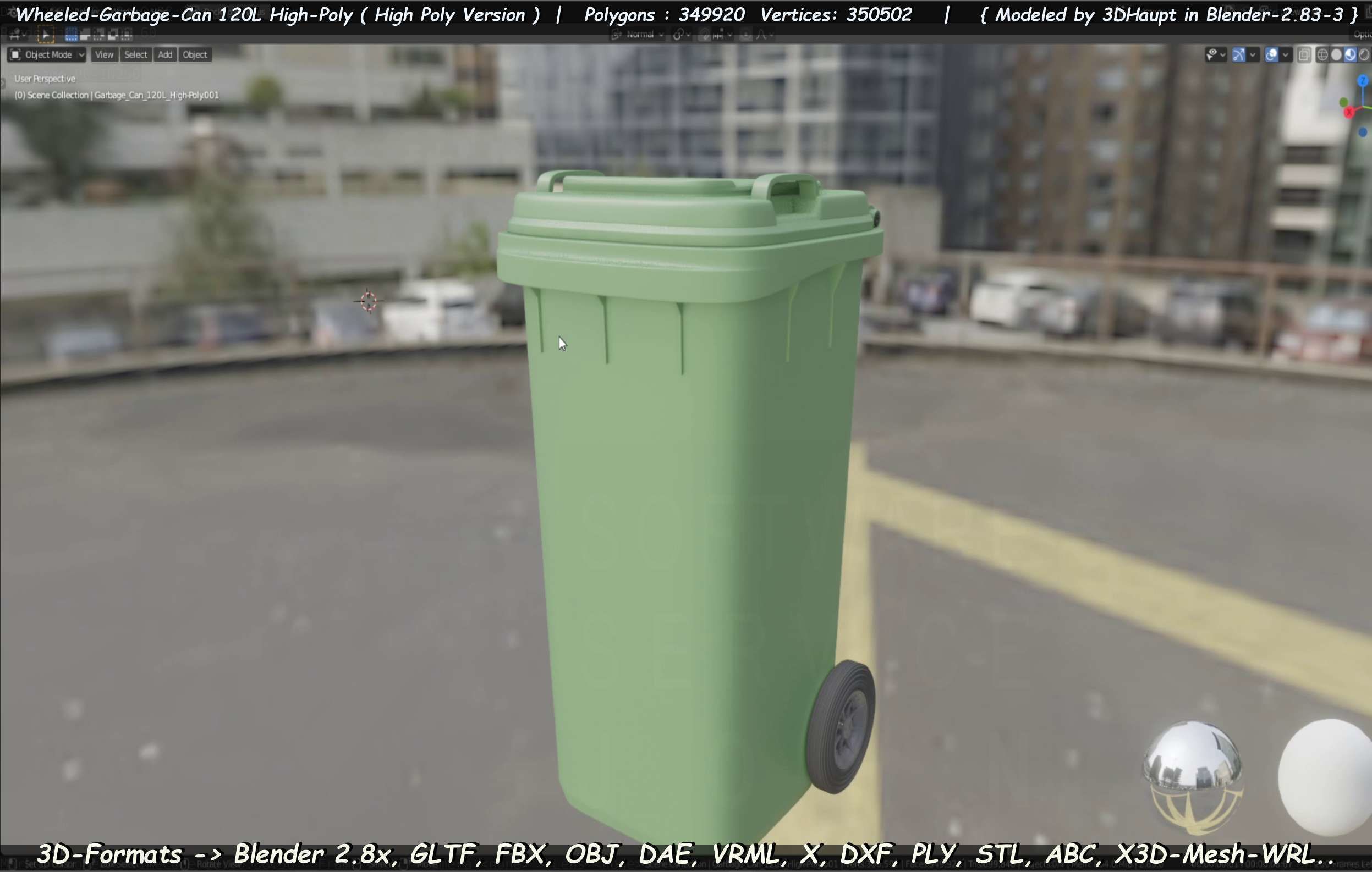Expand the toolbar via left edge arrow
This screenshot has width=1372, height=872.
(2, 82)
